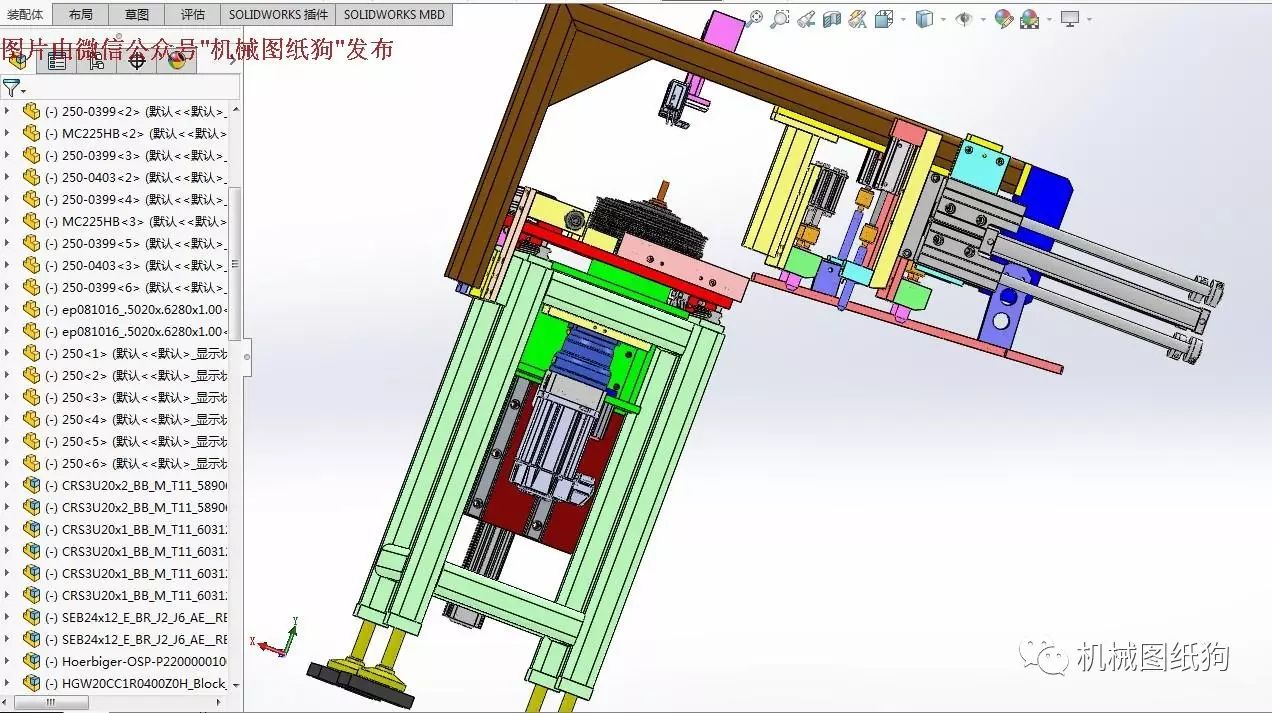Viewport: 1272px width, 713px height.
Task: Expand the 250-0399<5> tree node
Action: [x=7, y=243]
